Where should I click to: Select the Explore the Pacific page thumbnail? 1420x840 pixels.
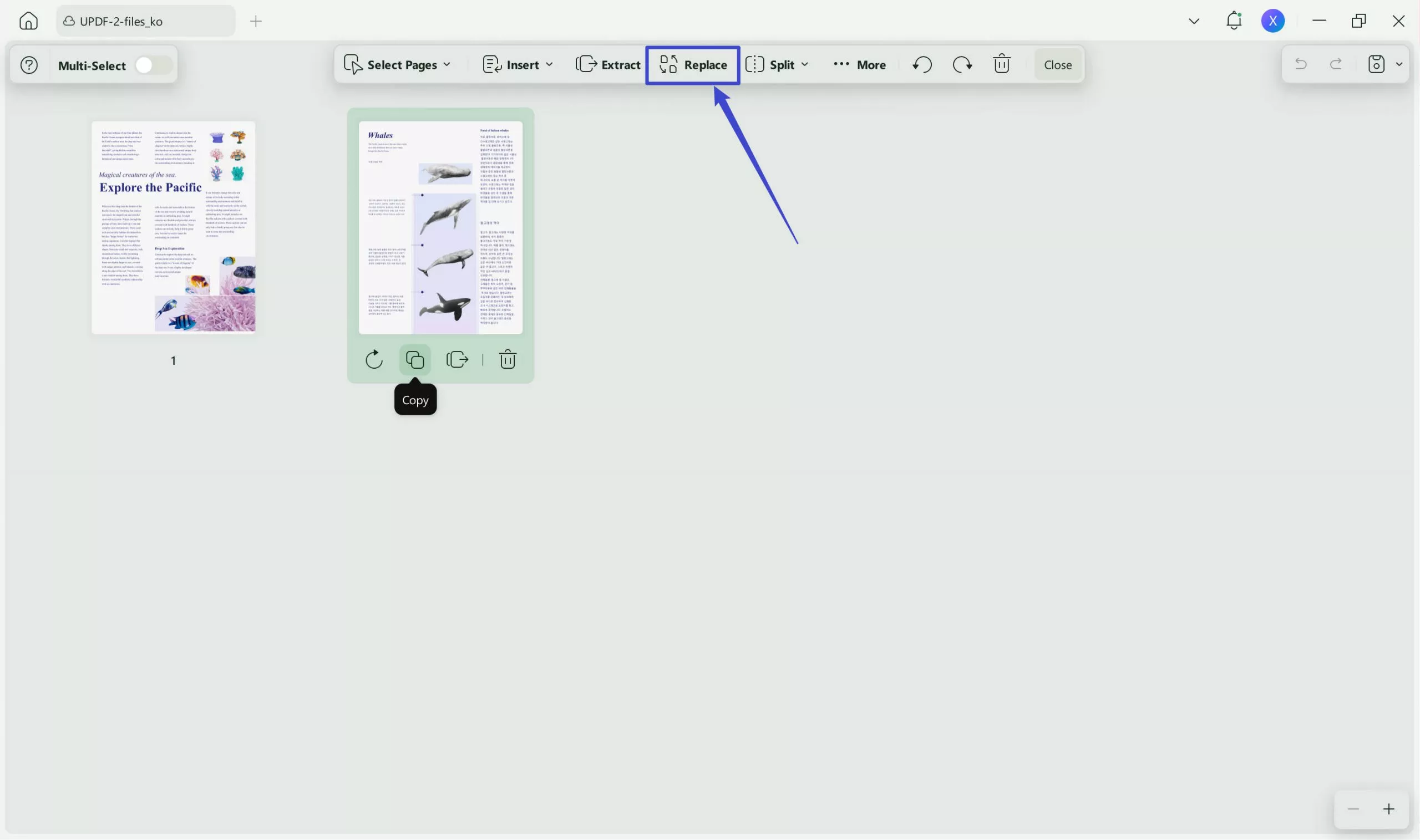[x=173, y=227]
